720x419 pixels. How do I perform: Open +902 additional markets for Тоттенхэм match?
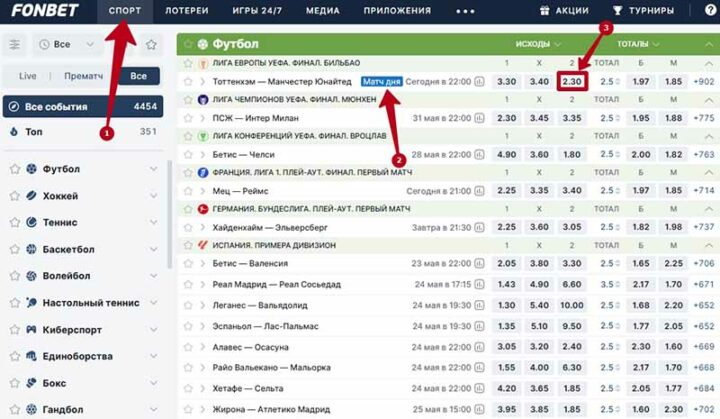703,81
